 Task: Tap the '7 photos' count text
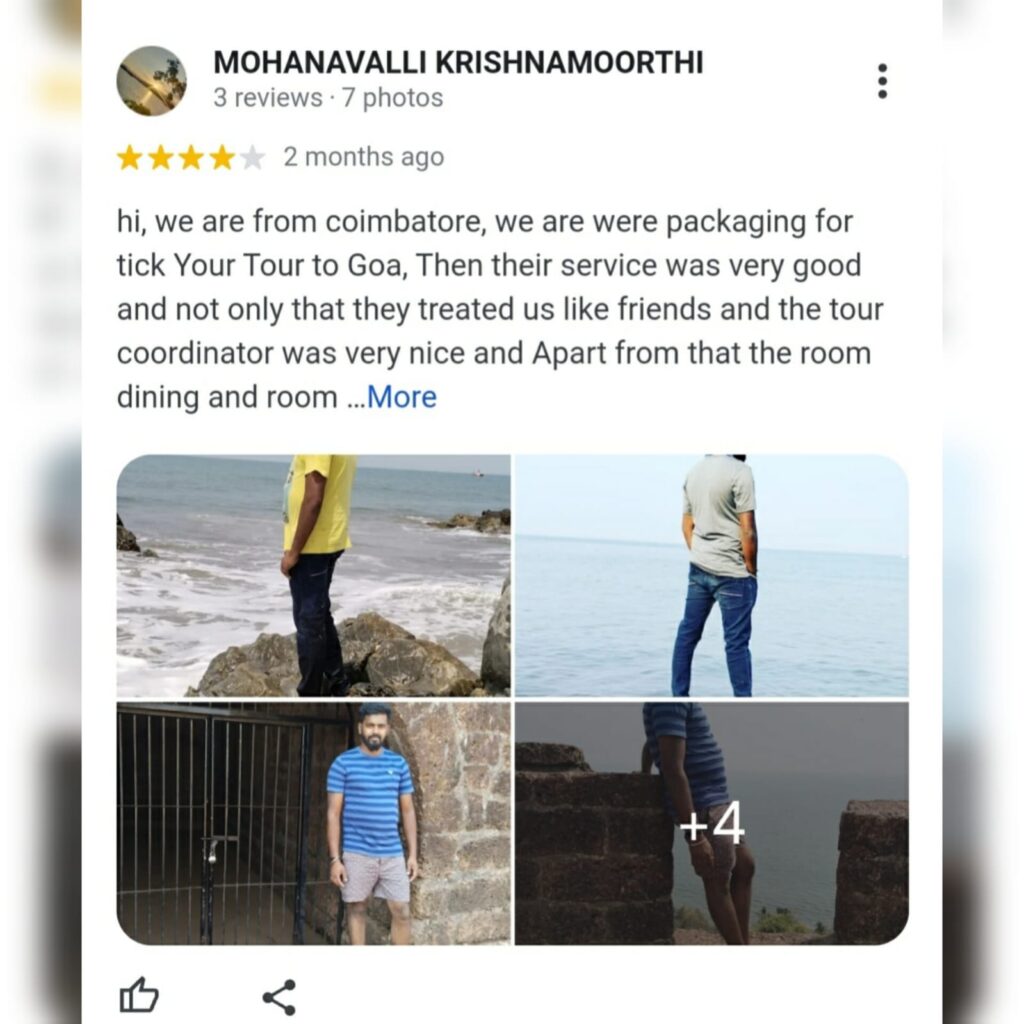click(x=392, y=98)
